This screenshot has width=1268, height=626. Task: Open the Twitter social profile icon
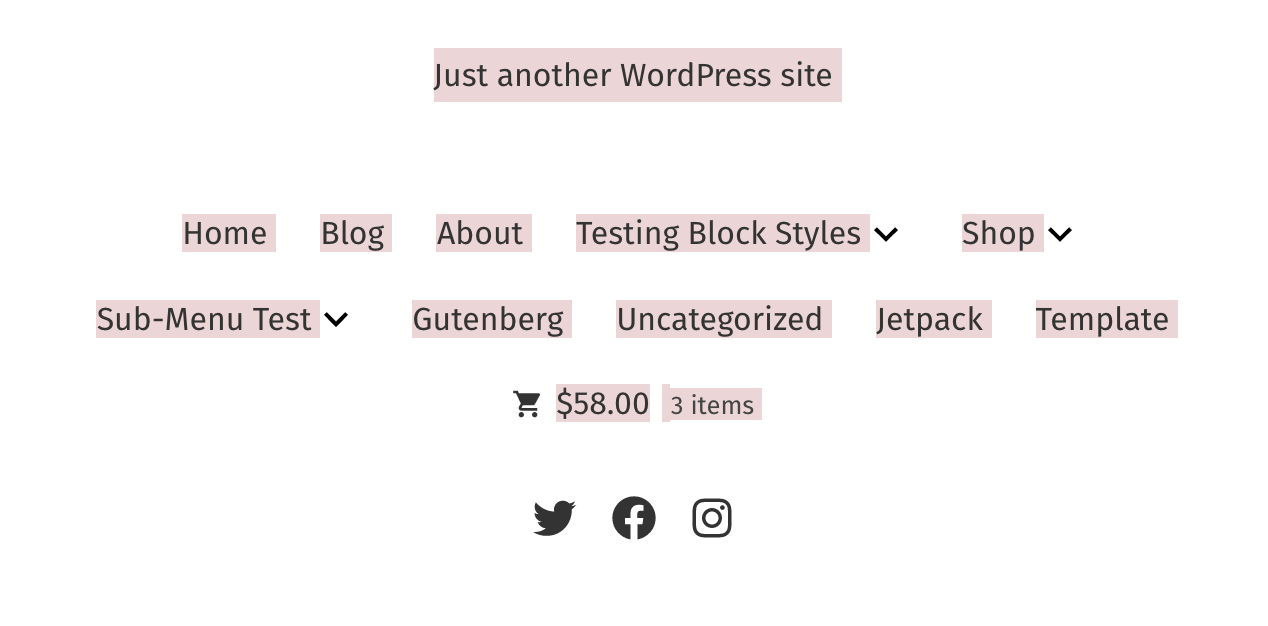coord(554,517)
